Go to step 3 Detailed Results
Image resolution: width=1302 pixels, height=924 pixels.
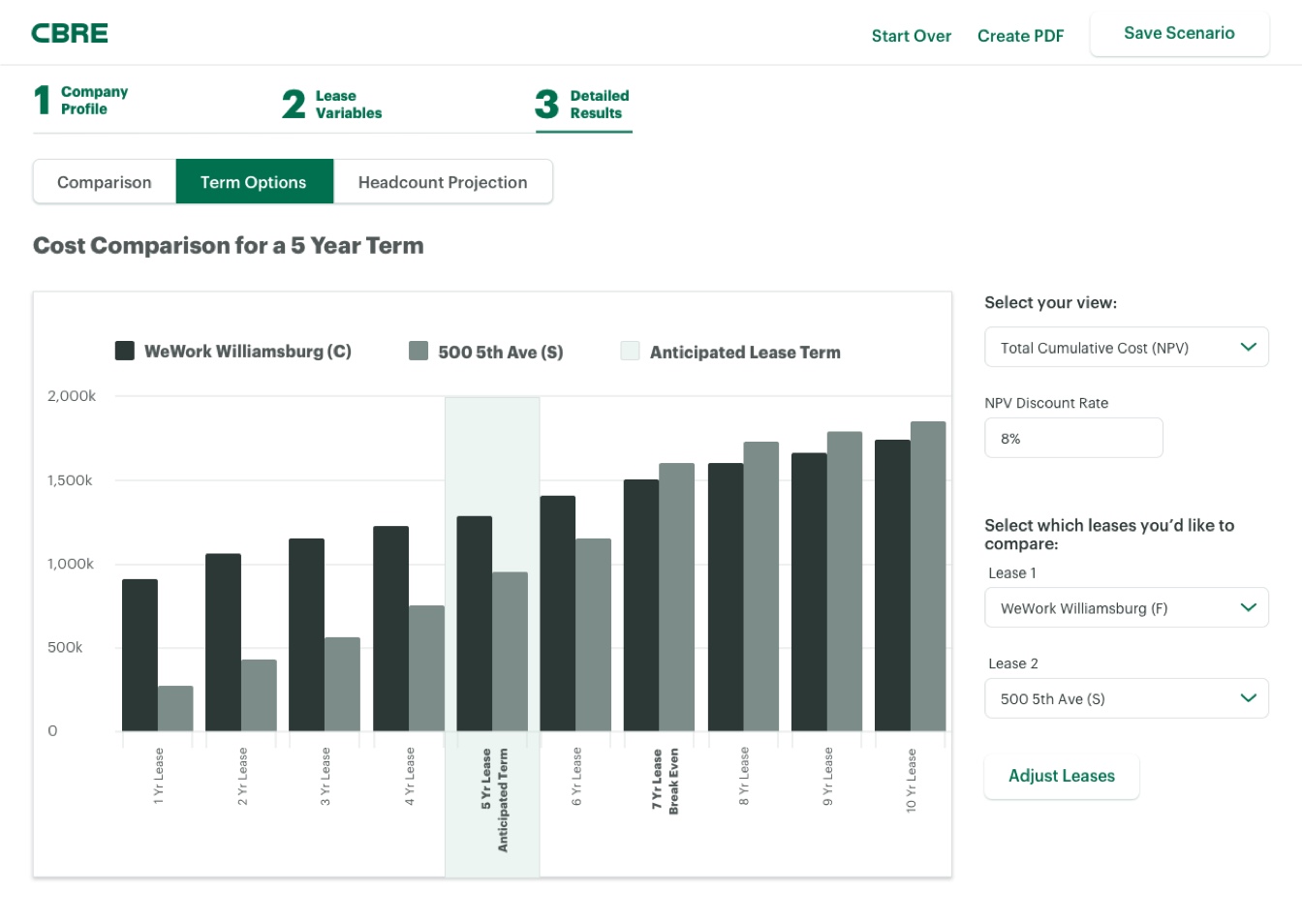click(582, 104)
